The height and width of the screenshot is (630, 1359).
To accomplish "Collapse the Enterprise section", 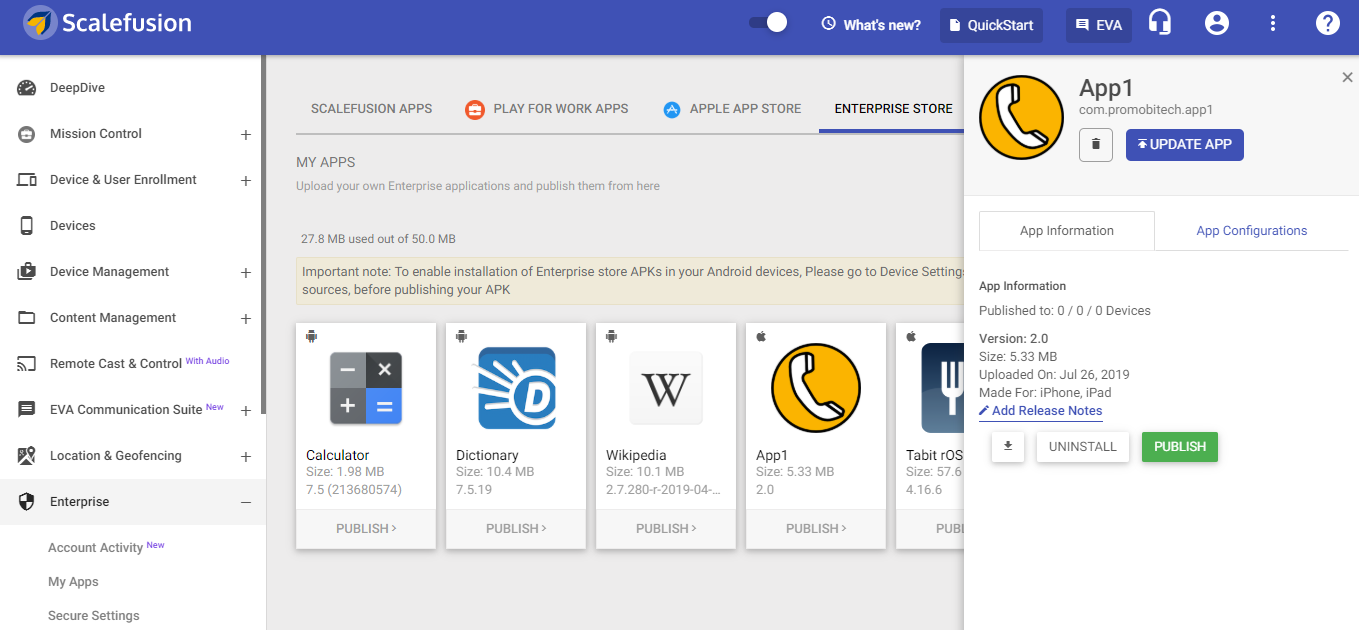I will 246,503.
